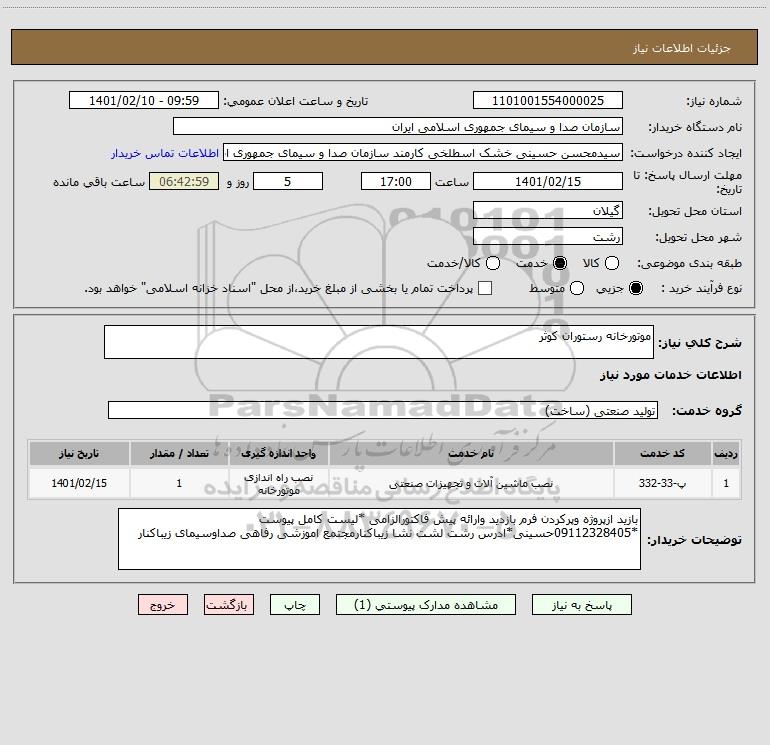Click the general description box موتورخانه رستوران کوثر
Image resolution: width=770 pixels, height=745 pixels.
click(x=379, y=342)
